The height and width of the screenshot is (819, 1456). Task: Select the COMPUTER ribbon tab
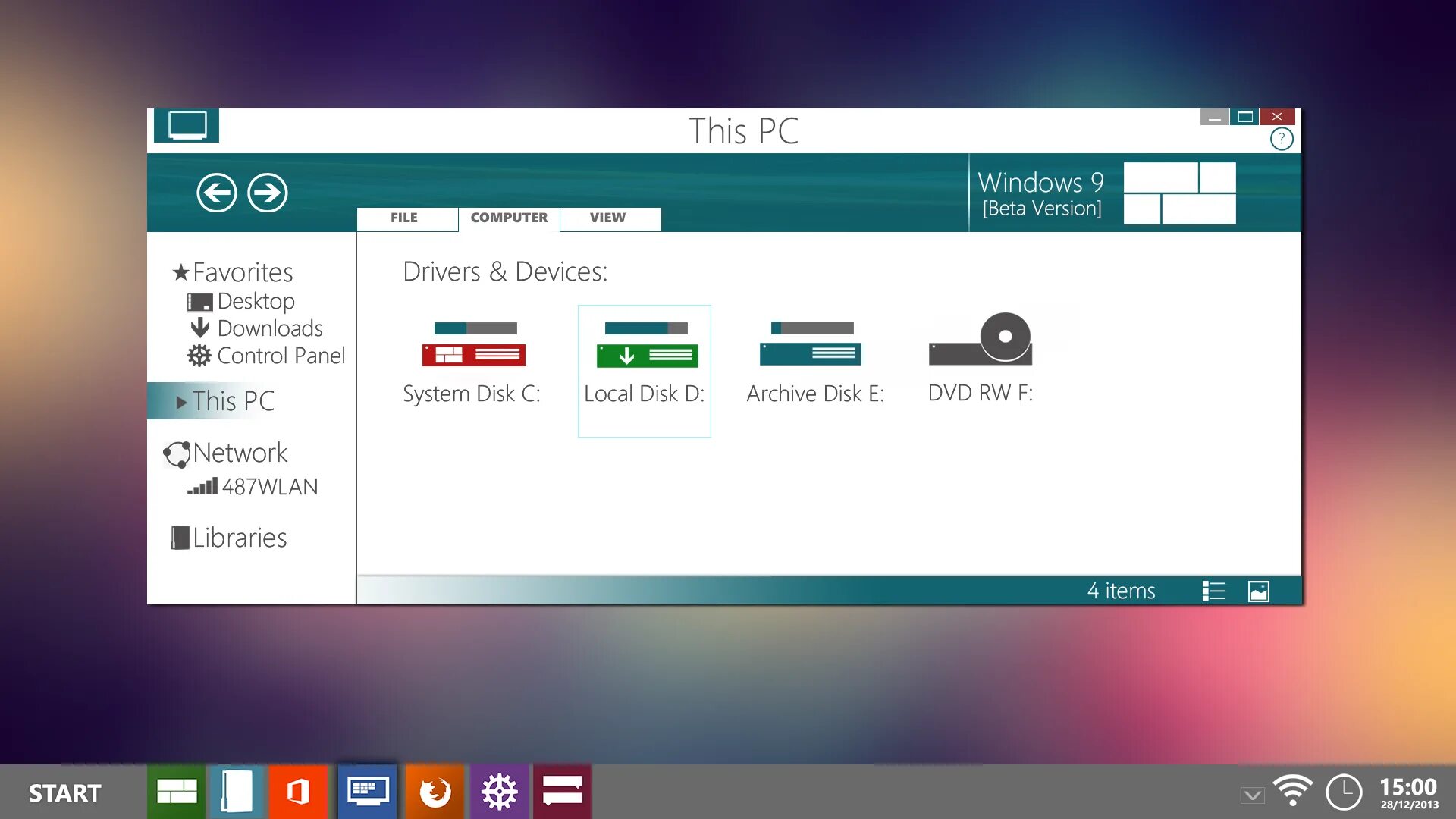click(x=509, y=218)
